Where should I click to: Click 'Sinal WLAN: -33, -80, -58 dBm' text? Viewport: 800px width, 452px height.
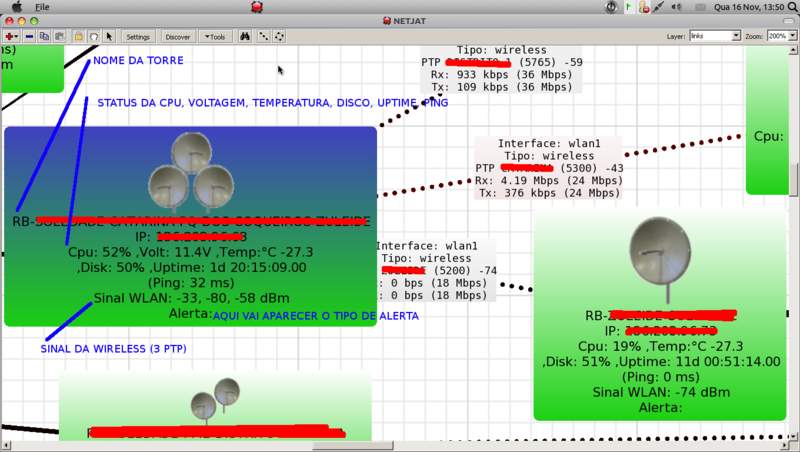[x=191, y=298]
